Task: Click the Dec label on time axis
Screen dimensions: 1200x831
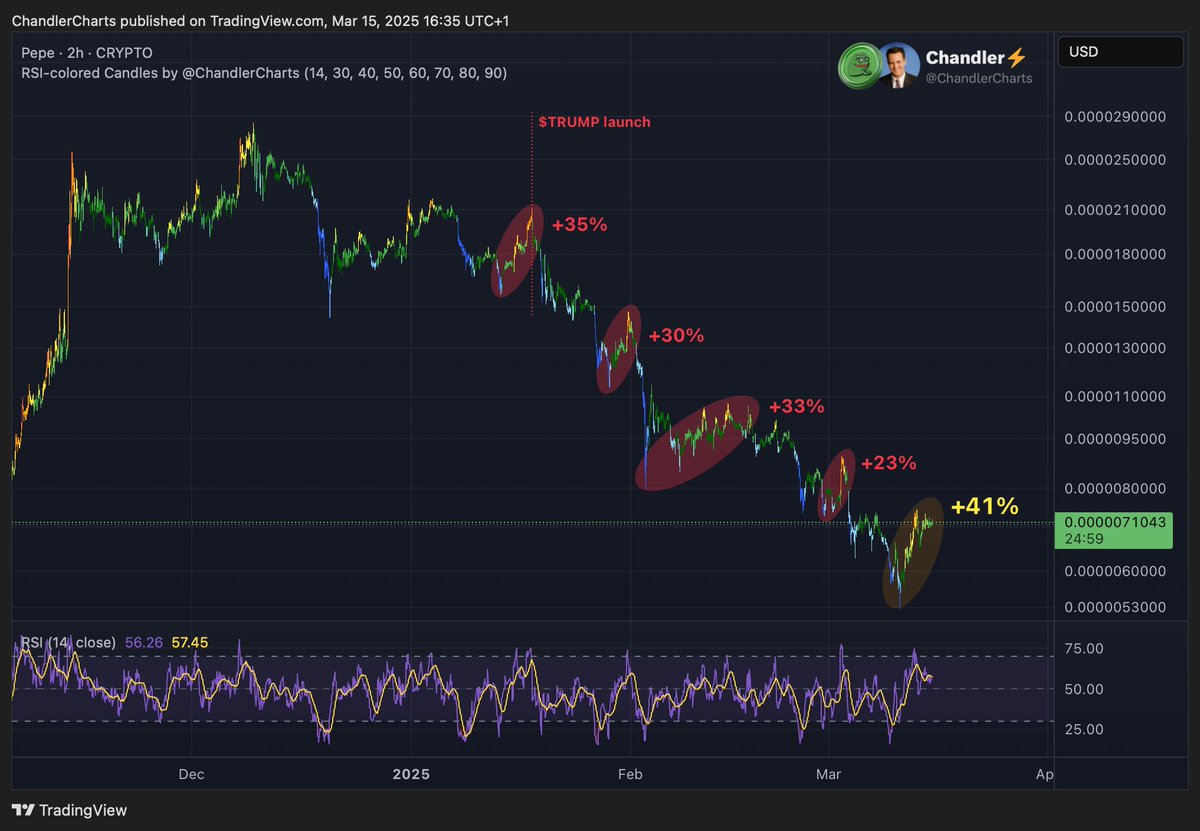Action: tap(191, 775)
